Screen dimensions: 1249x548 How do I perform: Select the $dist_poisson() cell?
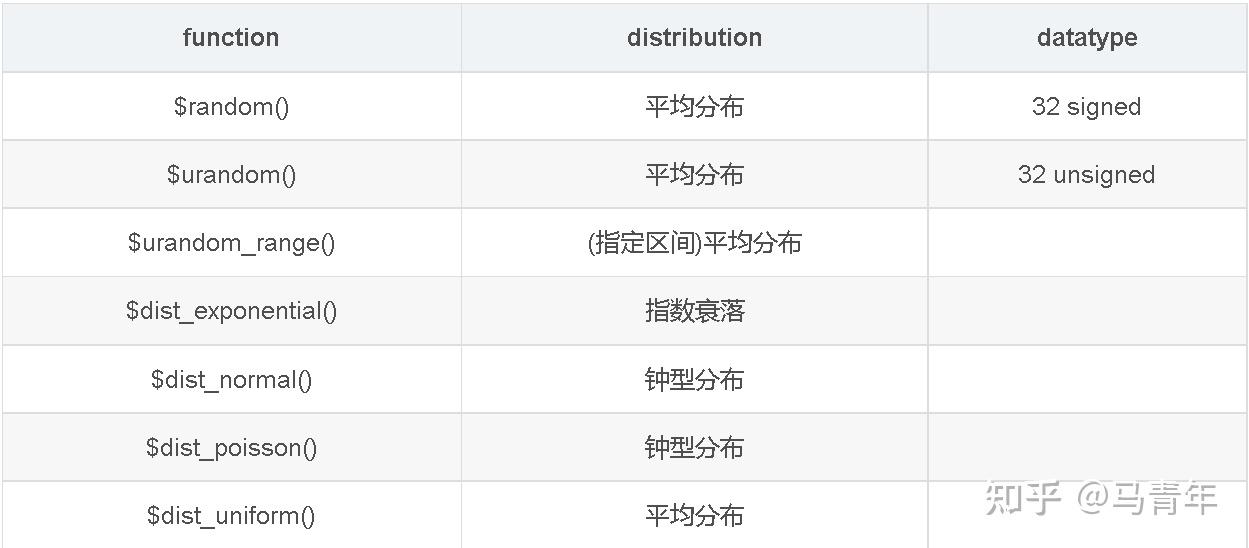231,448
